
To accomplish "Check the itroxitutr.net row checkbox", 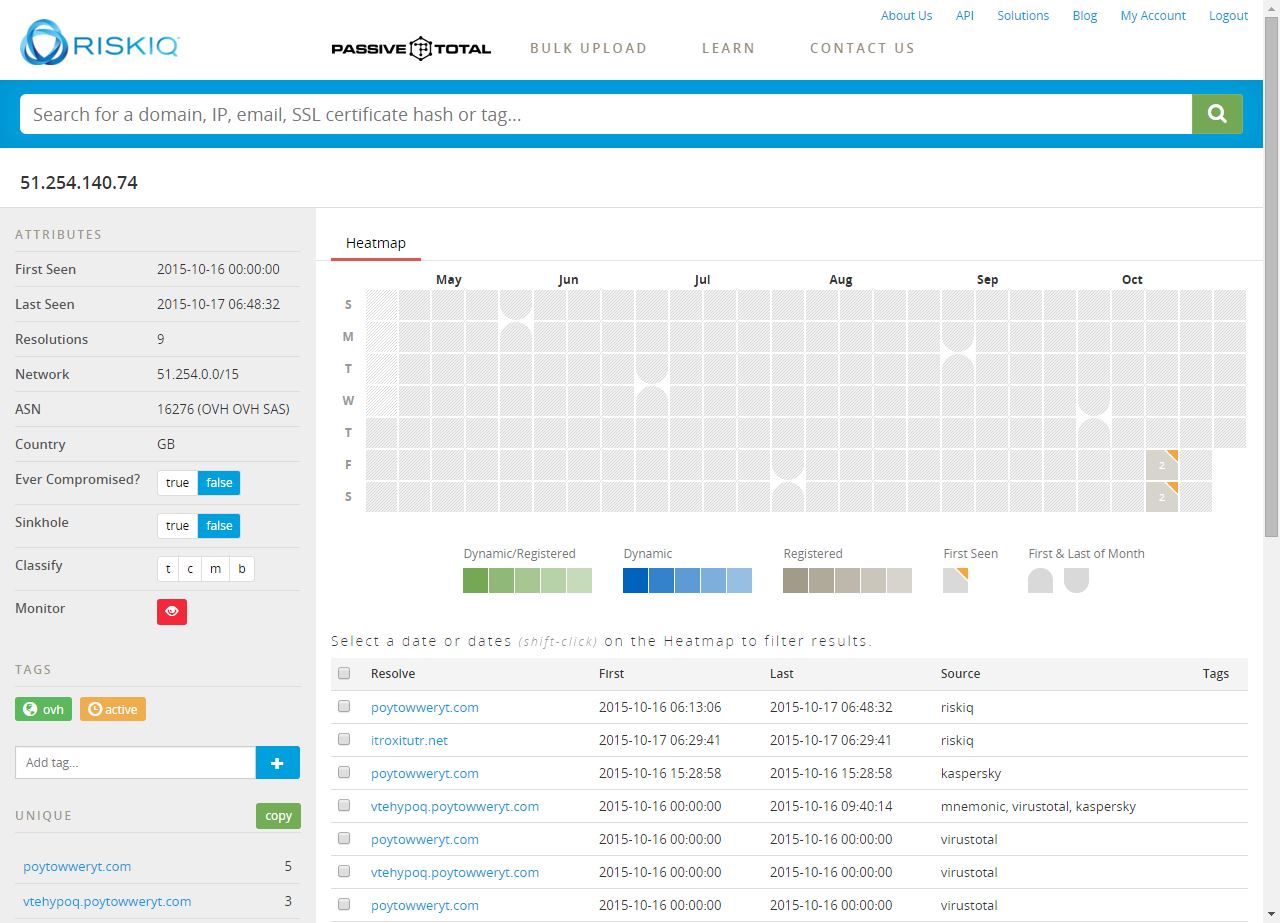I will coord(344,739).
